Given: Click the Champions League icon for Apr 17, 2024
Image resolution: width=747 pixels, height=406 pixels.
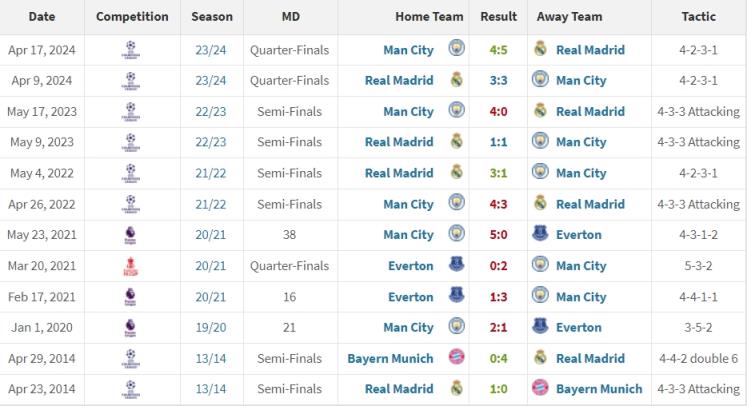Looking at the screenshot, I should pyautogui.click(x=131, y=50).
